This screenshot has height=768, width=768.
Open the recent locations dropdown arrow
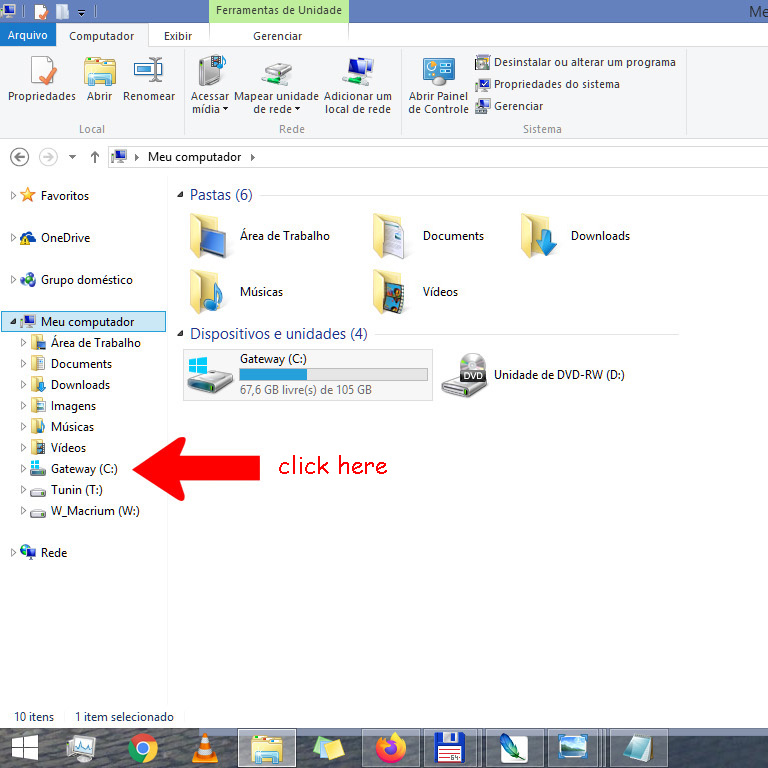click(x=72, y=158)
